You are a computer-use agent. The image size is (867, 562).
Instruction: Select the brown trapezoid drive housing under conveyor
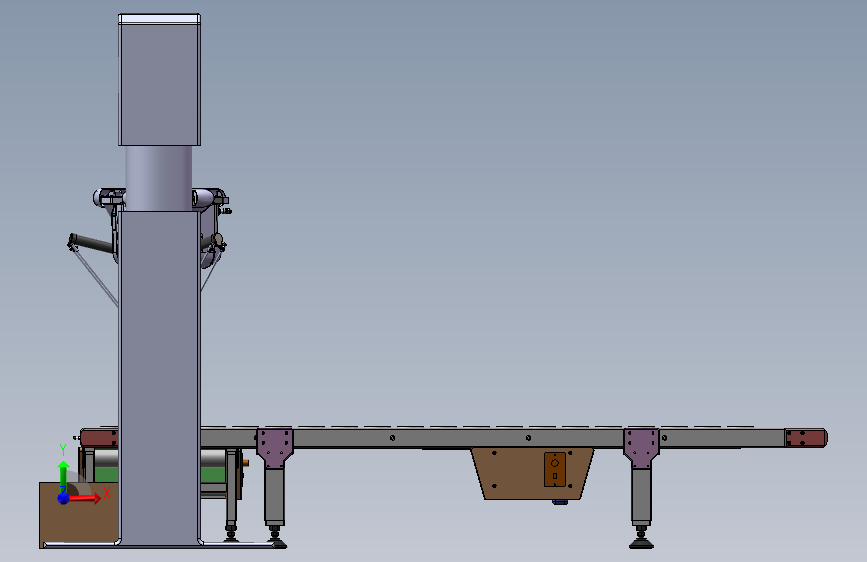[x=532, y=473]
